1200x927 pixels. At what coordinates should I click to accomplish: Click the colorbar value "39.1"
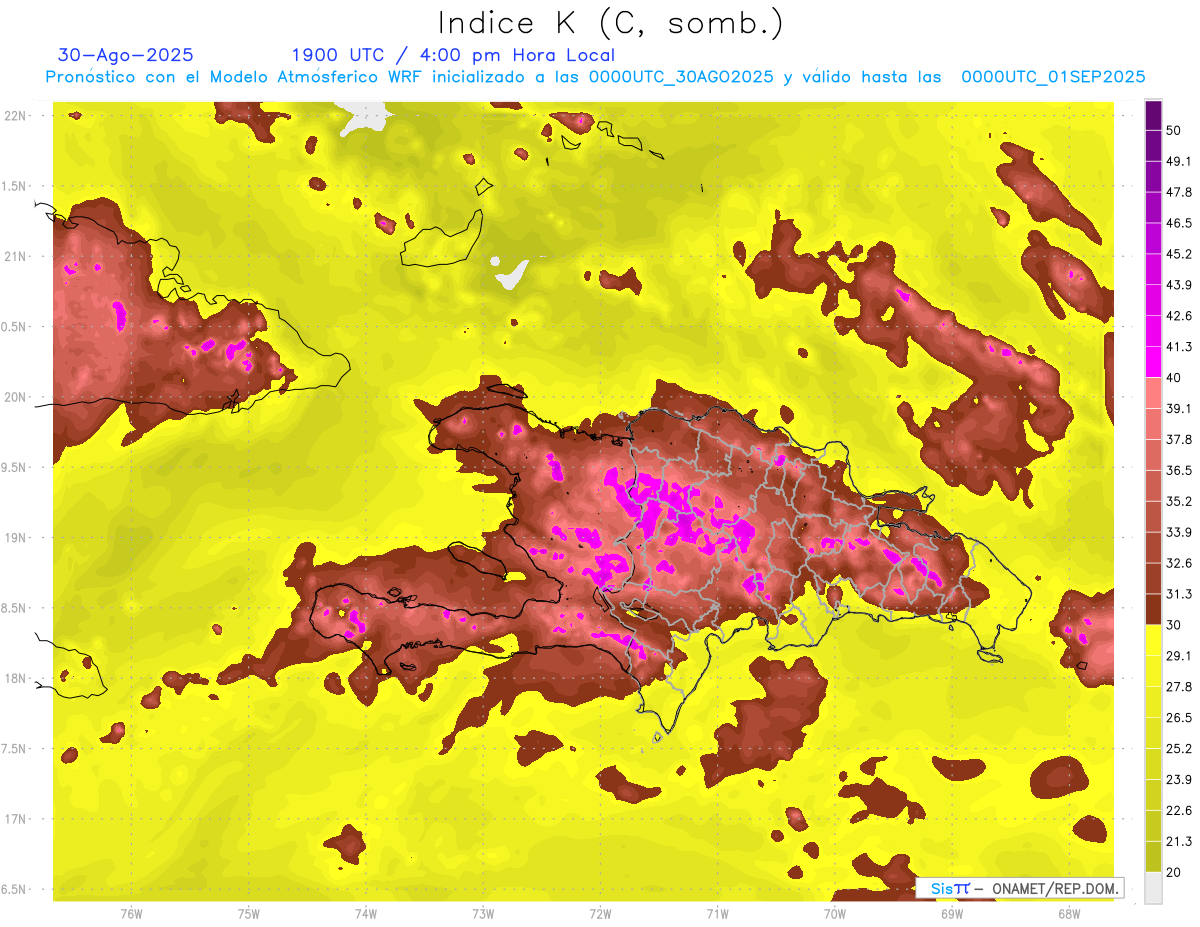1179,408
